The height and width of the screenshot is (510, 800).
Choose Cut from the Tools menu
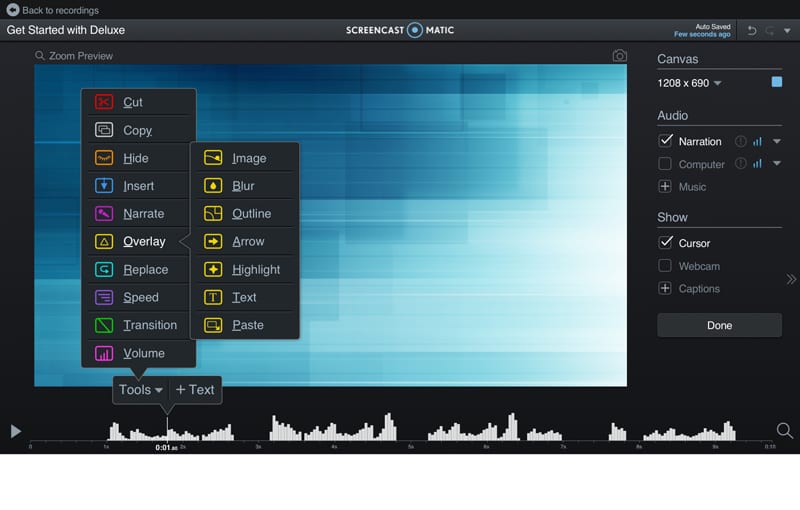pyautogui.click(x=138, y=102)
